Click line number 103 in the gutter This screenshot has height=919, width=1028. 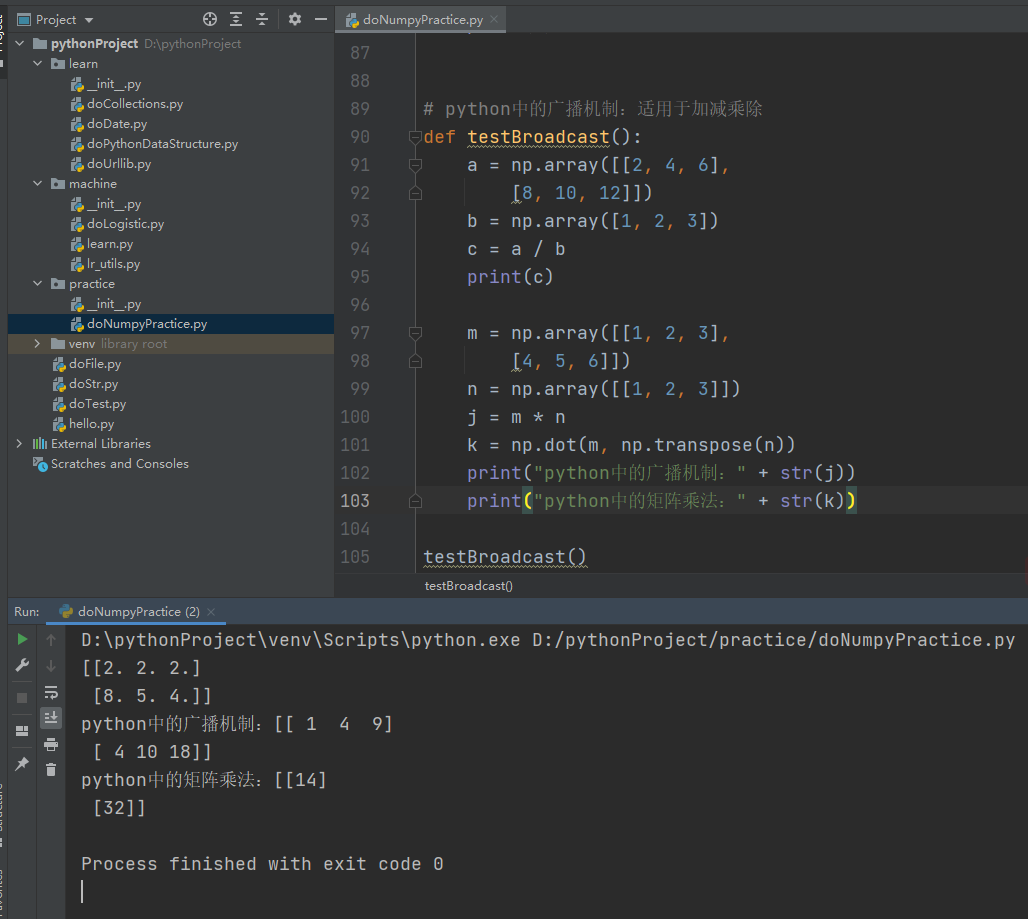355,500
